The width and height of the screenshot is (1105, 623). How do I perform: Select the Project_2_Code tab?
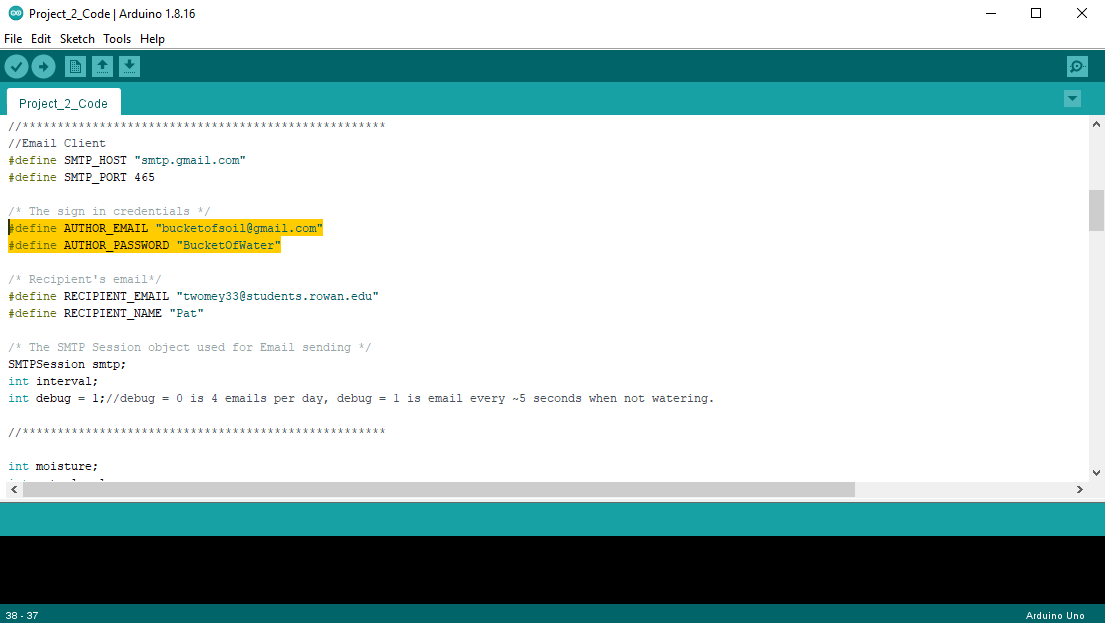click(63, 102)
